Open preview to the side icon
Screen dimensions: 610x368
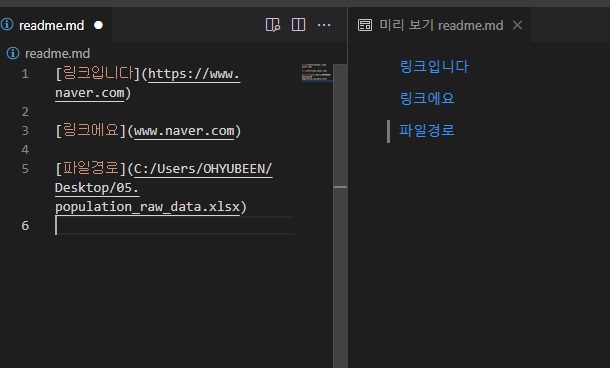273,25
